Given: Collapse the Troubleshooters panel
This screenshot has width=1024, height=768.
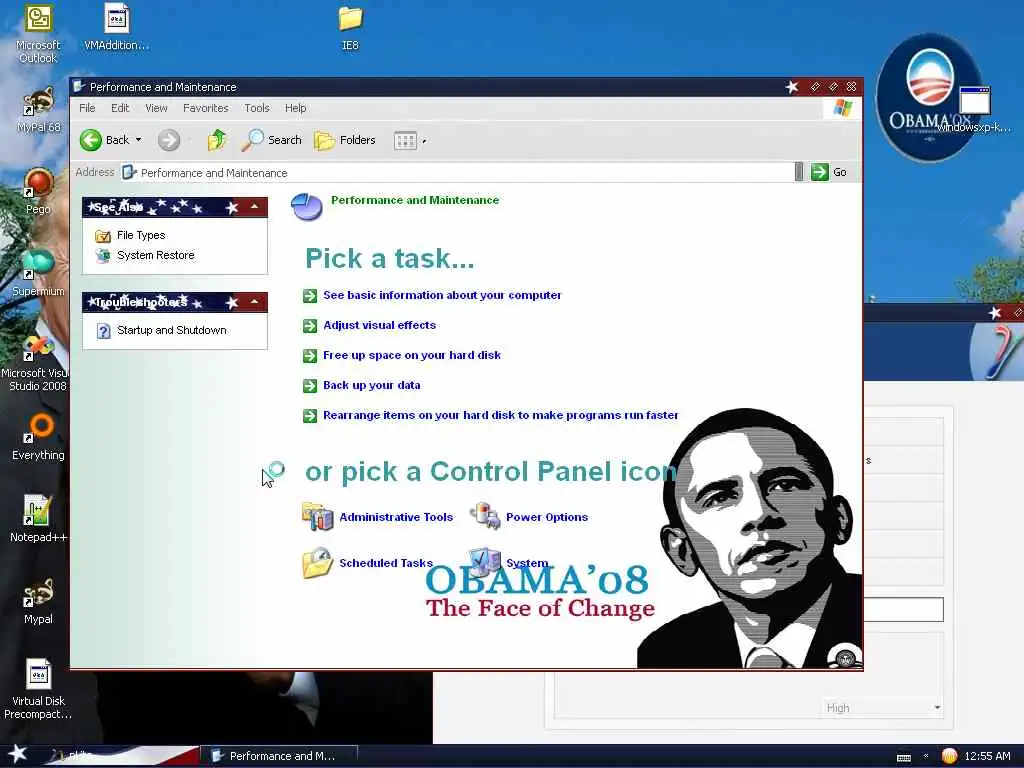Looking at the screenshot, I should (255, 302).
